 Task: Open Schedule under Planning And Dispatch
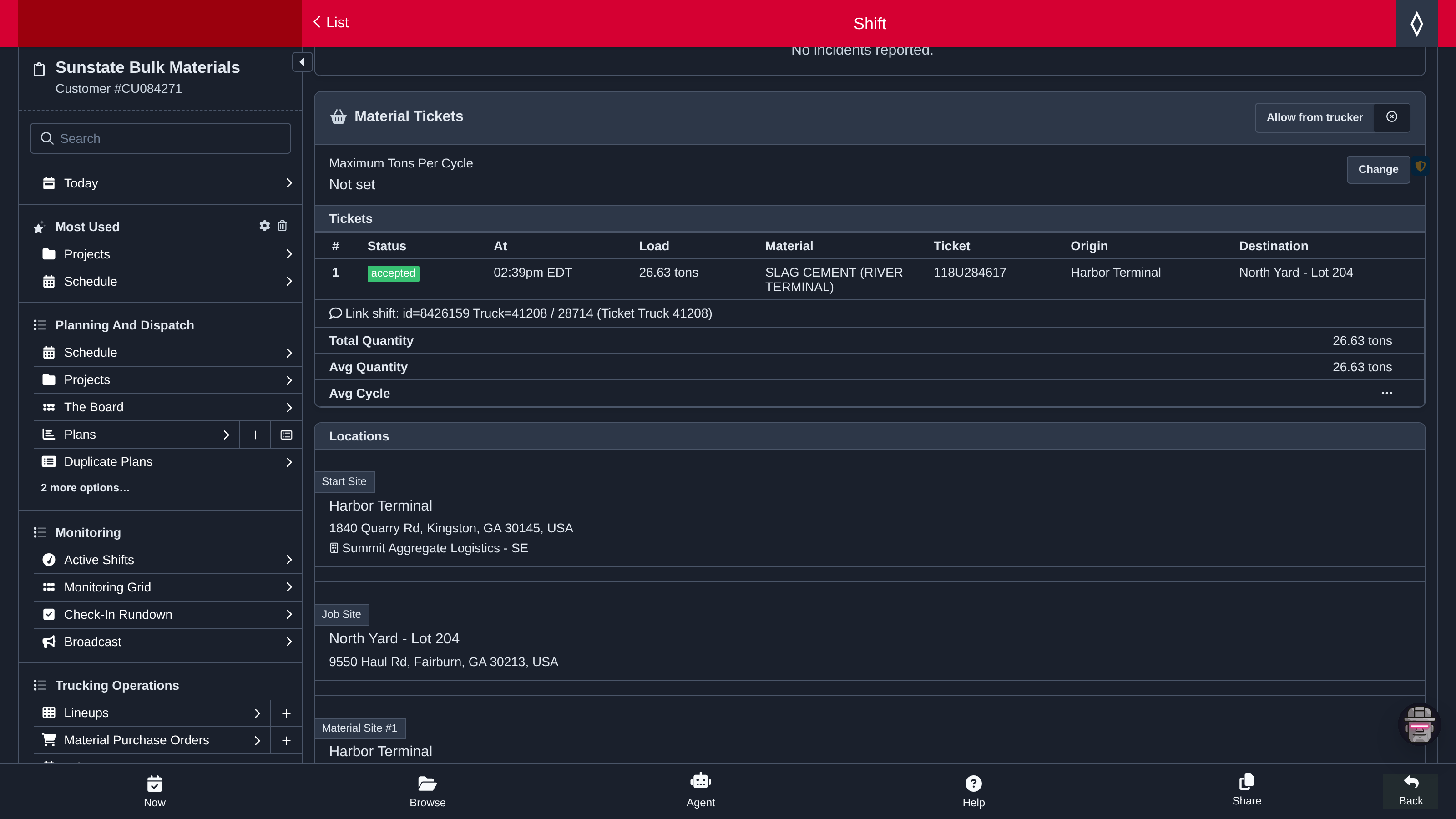167,353
